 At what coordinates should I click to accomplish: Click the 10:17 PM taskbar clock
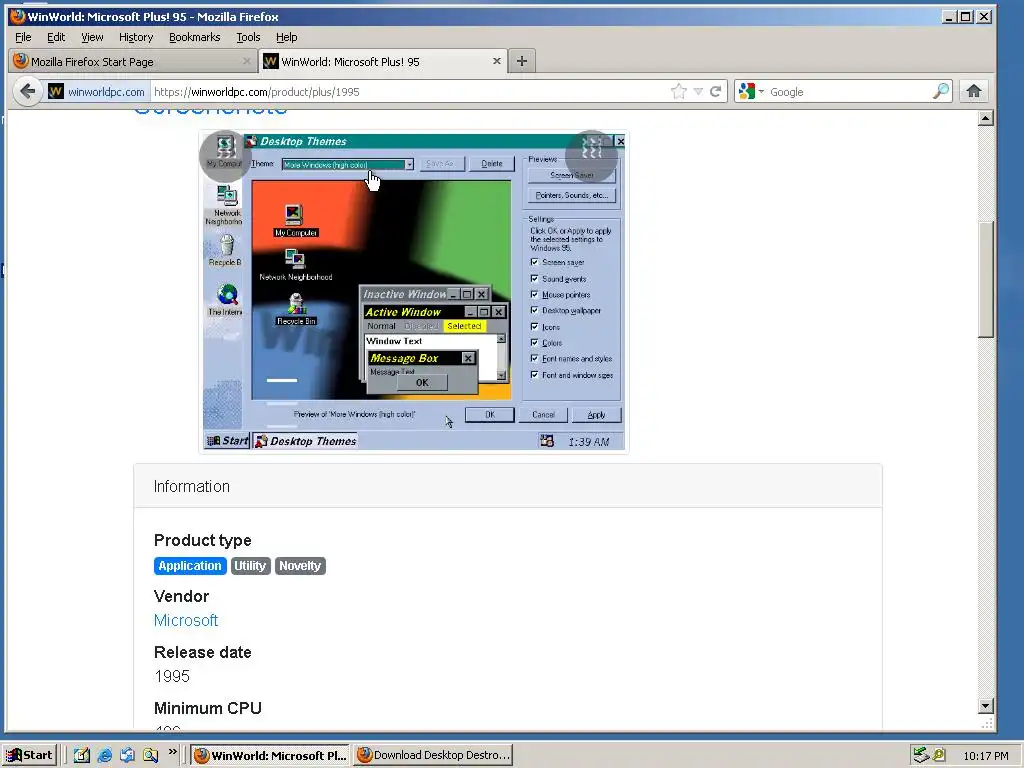tap(985, 756)
